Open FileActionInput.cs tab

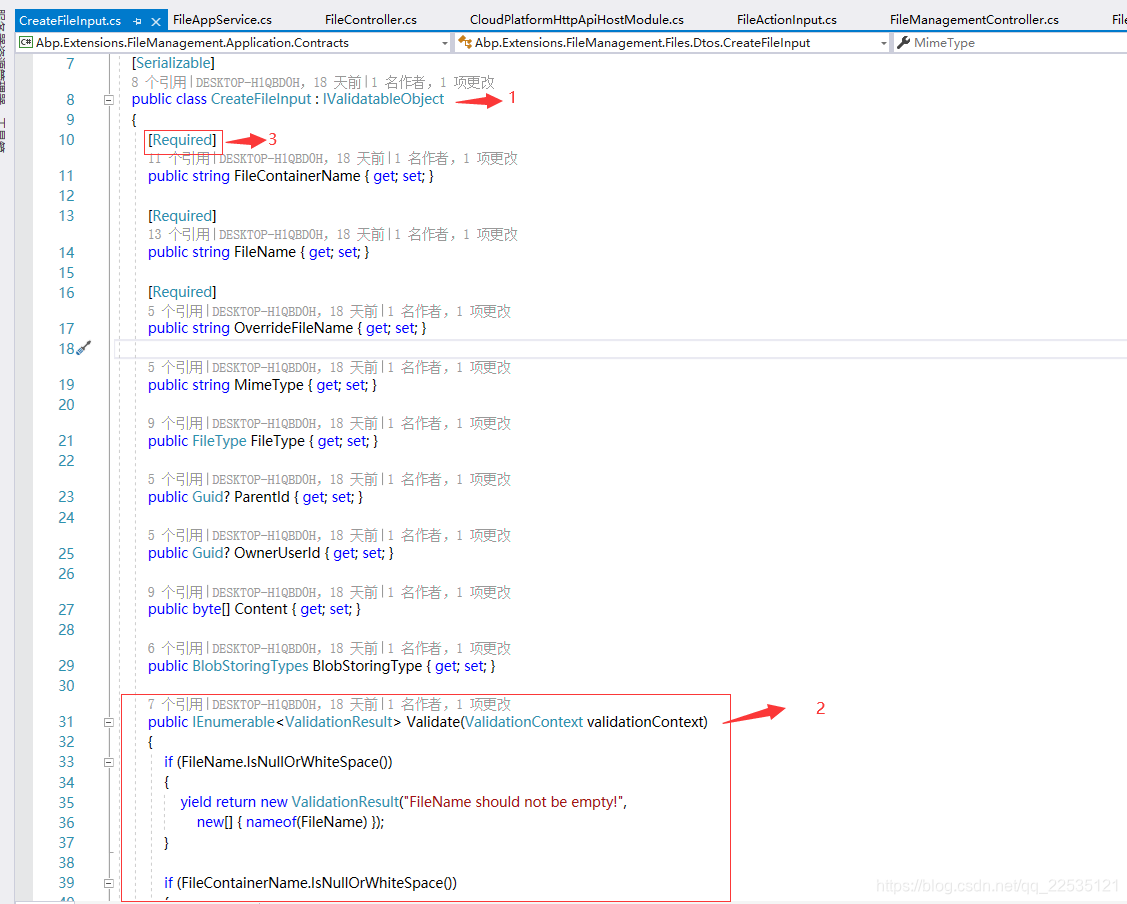786,20
